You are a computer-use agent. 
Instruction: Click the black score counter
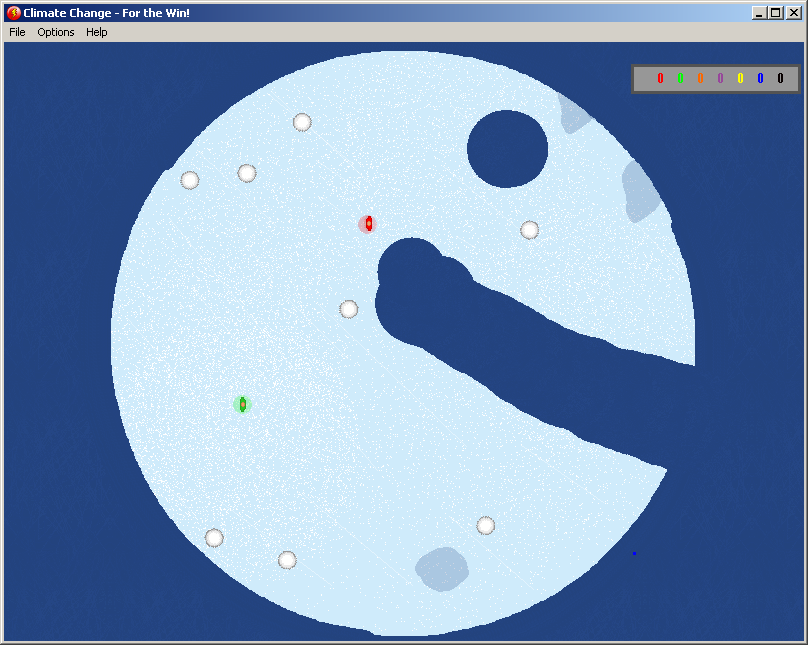[780, 78]
